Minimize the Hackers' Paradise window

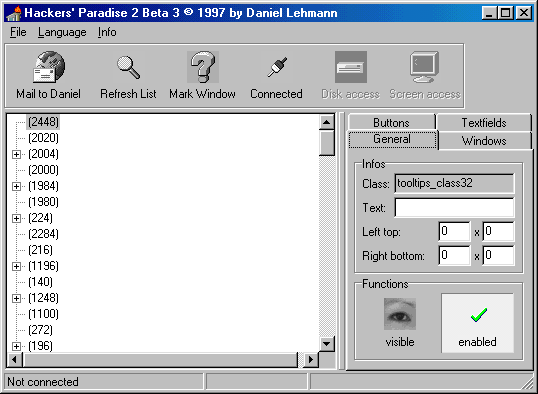point(489,13)
